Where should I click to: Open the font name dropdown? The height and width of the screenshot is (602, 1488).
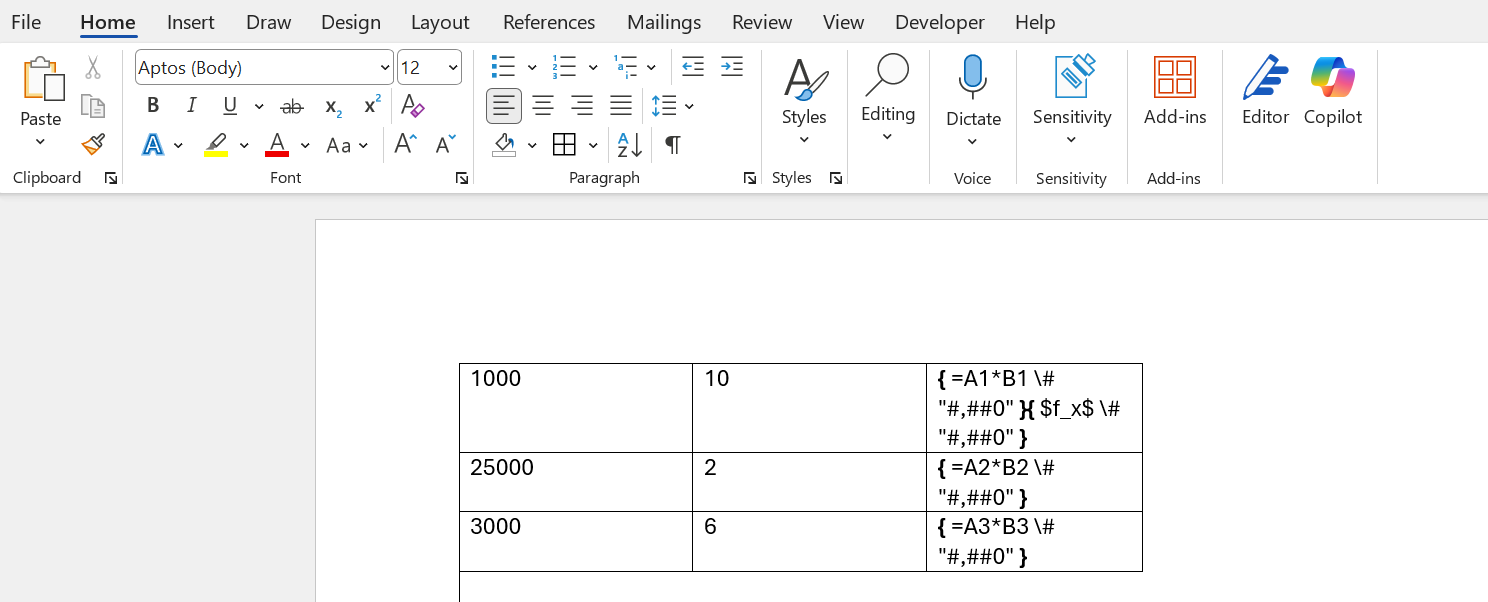coord(385,68)
